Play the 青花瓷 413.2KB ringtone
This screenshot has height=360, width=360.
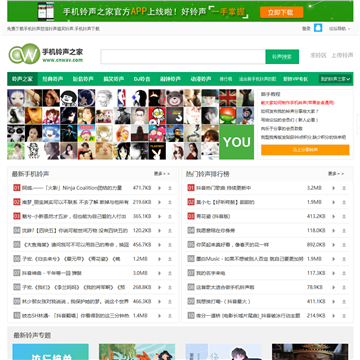[x=333, y=216]
